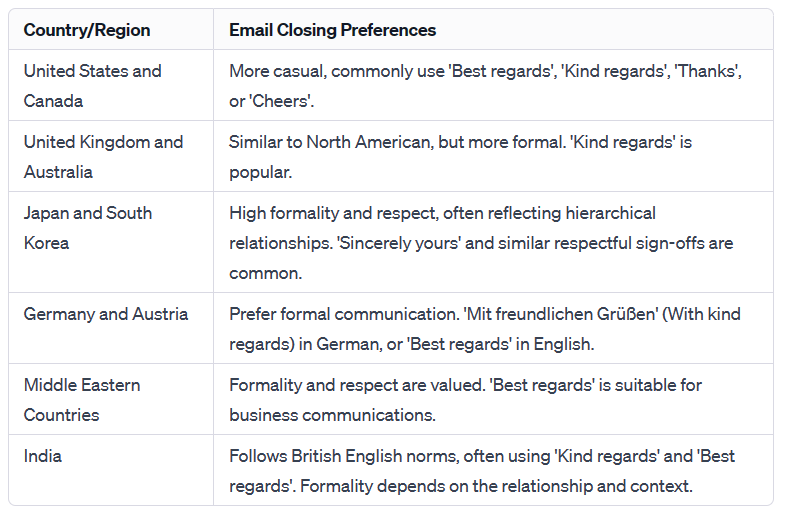Click 'Formality depends on the relationship' sentence

tap(496, 486)
